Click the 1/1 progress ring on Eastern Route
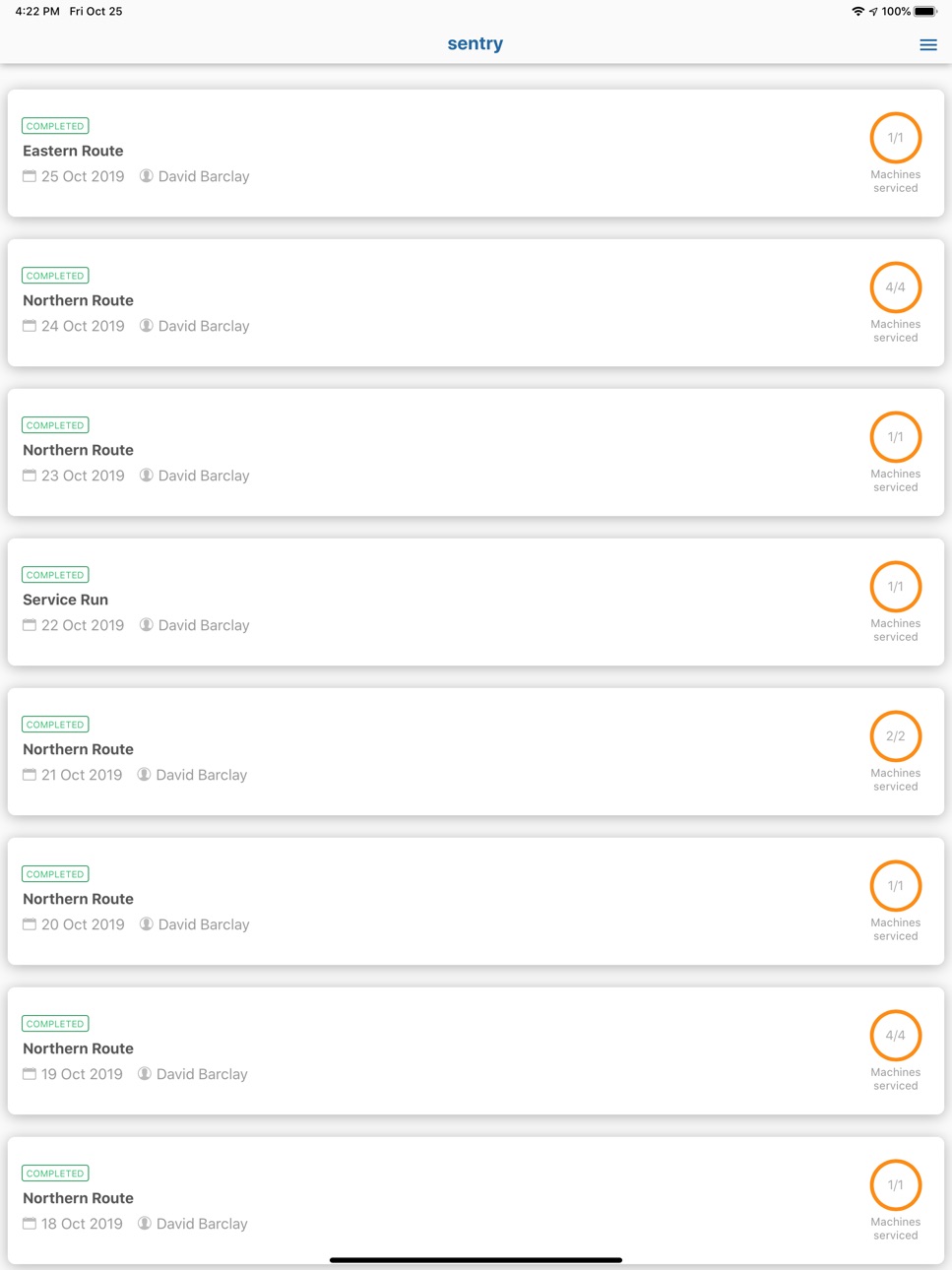Image resolution: width=952 pixels, height=1270 pixels. click(895, 138)
